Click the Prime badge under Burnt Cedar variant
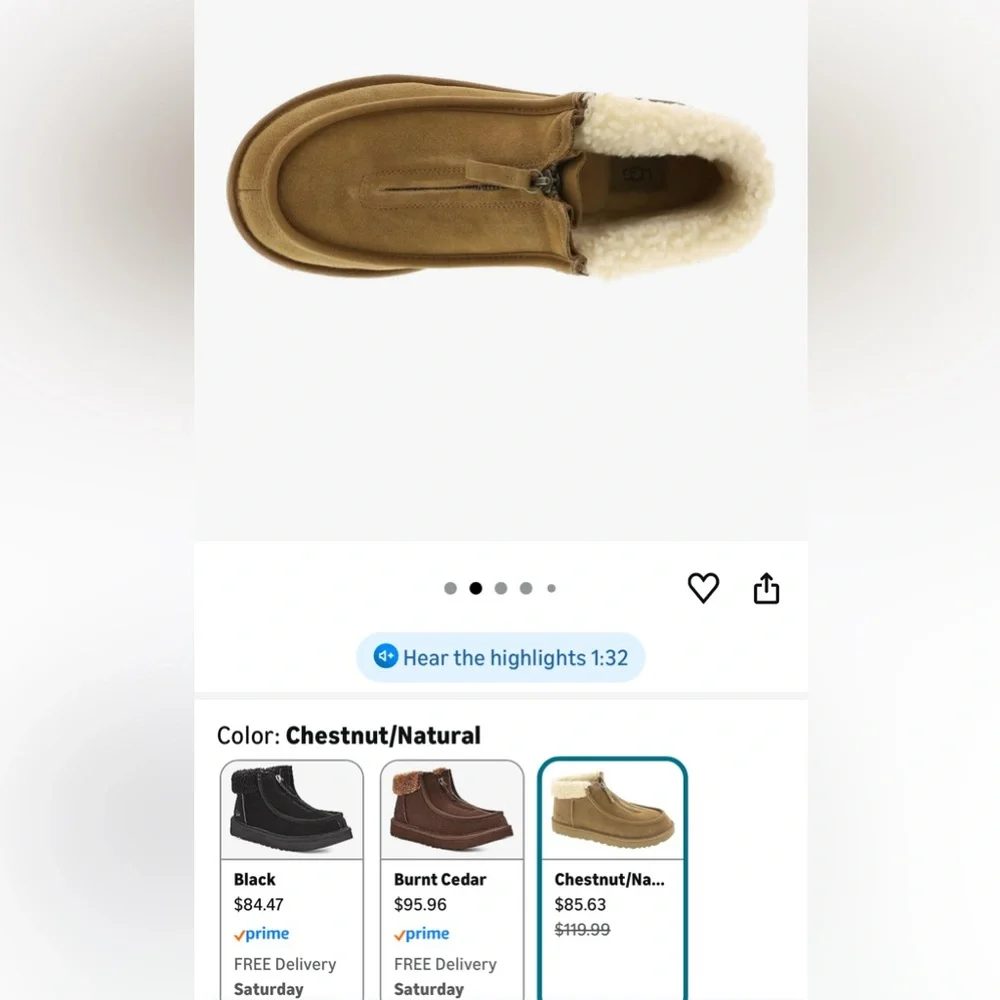The width and height of the screenshot is (1000, 1000). tap(421, 933)
